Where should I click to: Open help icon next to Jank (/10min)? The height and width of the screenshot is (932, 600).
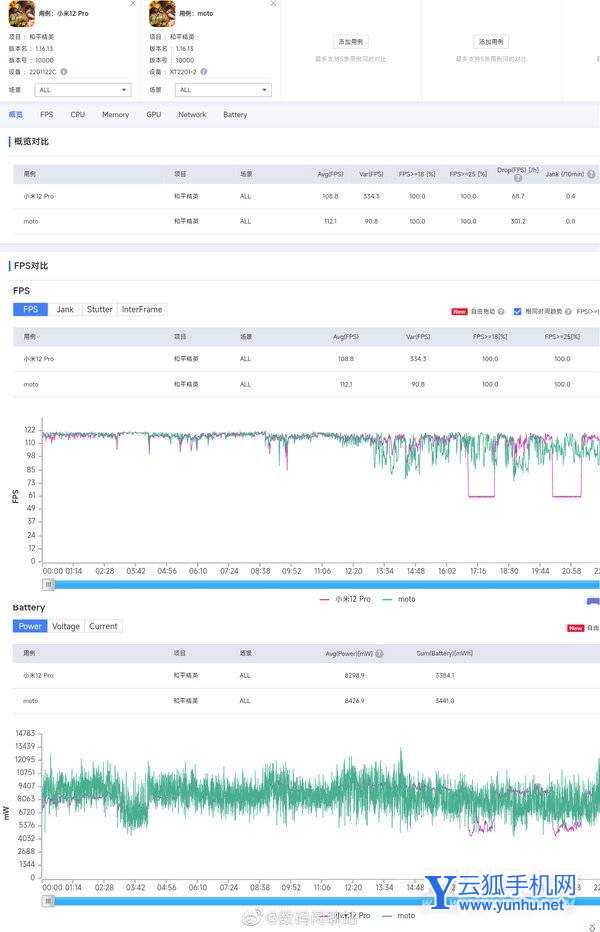(591, 174)
